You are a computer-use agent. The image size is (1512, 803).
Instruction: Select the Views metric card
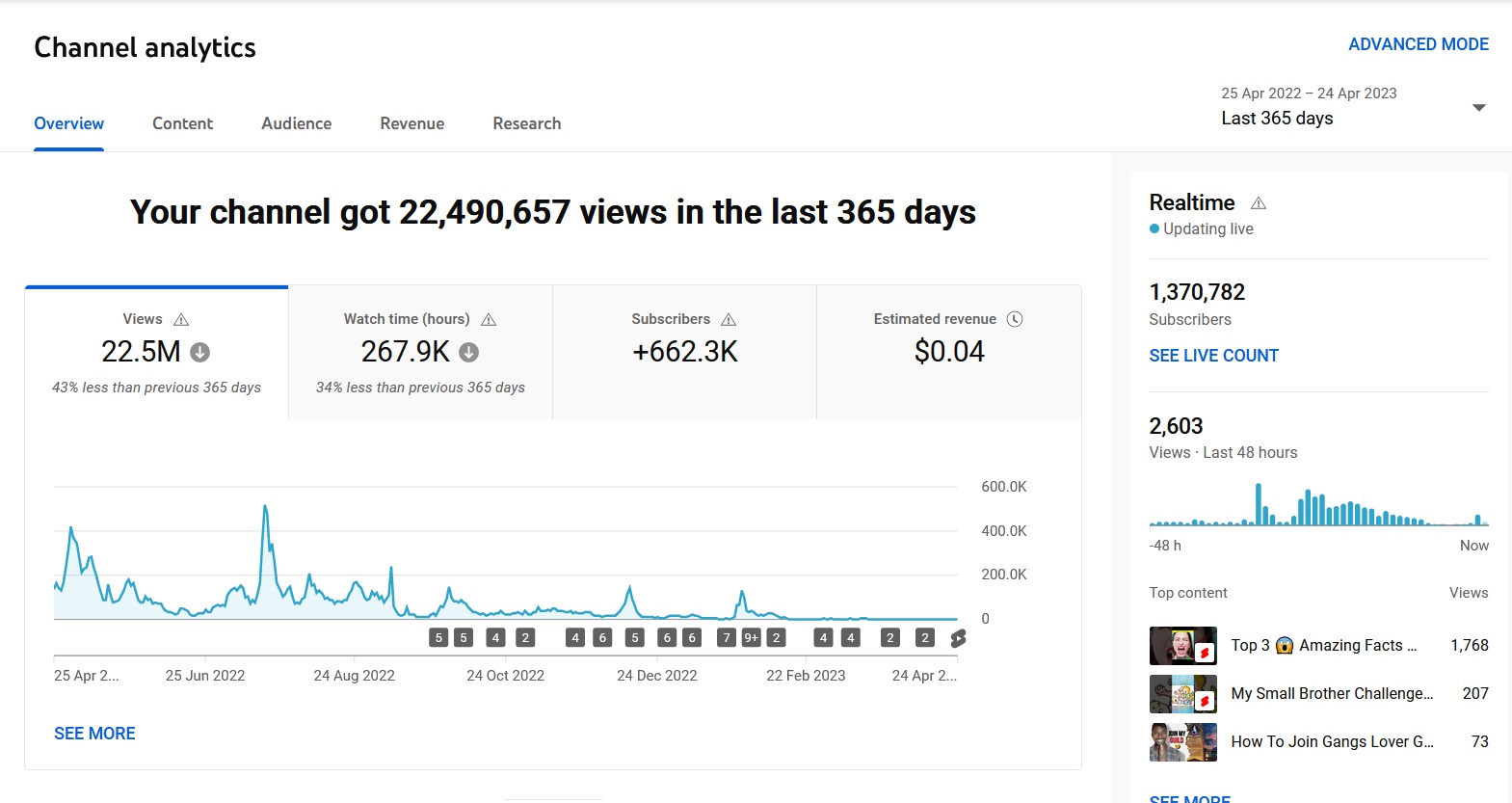pyautogui.click(x=156, y=353)
